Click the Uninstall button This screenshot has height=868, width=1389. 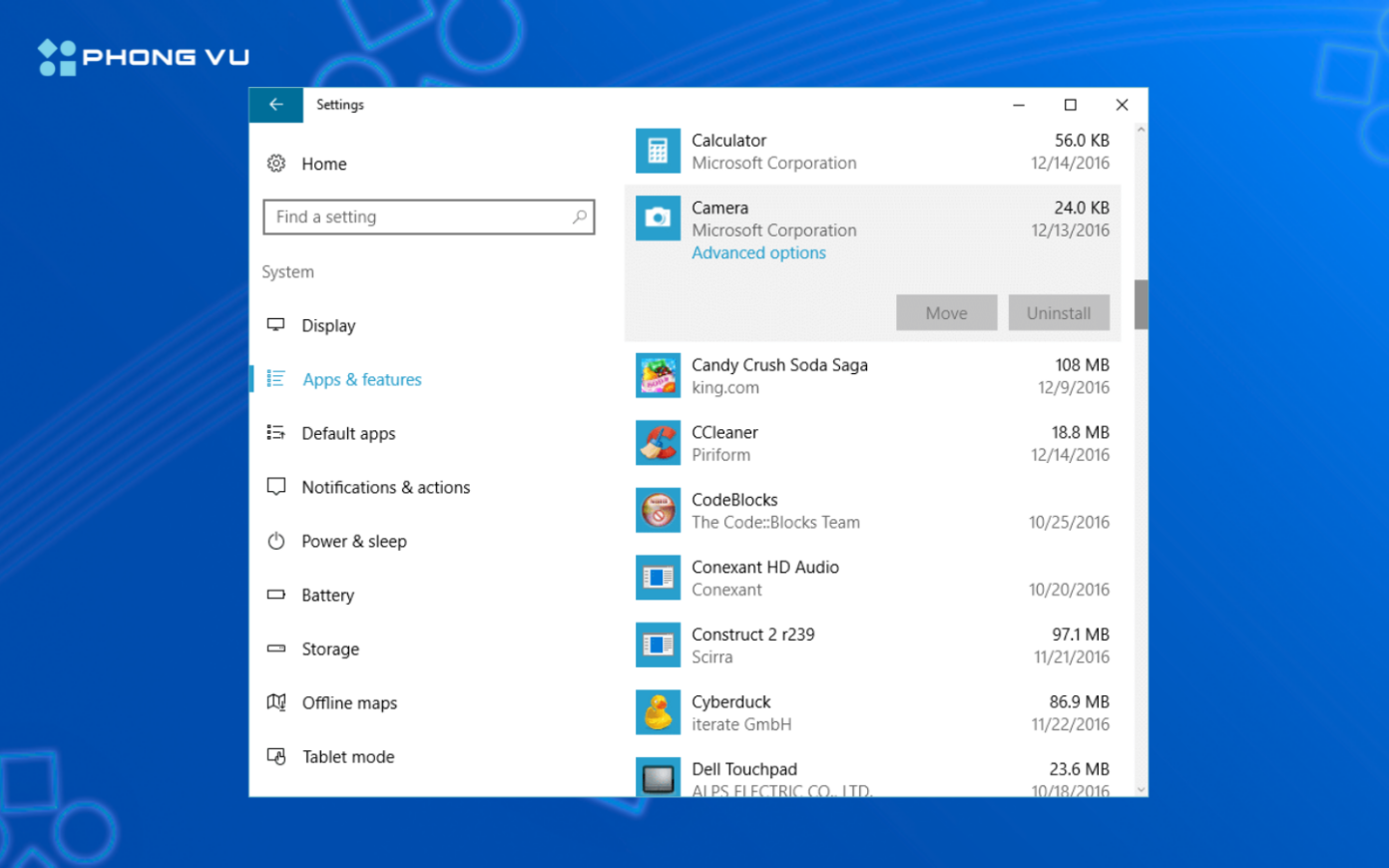(x=1059, y=312)
